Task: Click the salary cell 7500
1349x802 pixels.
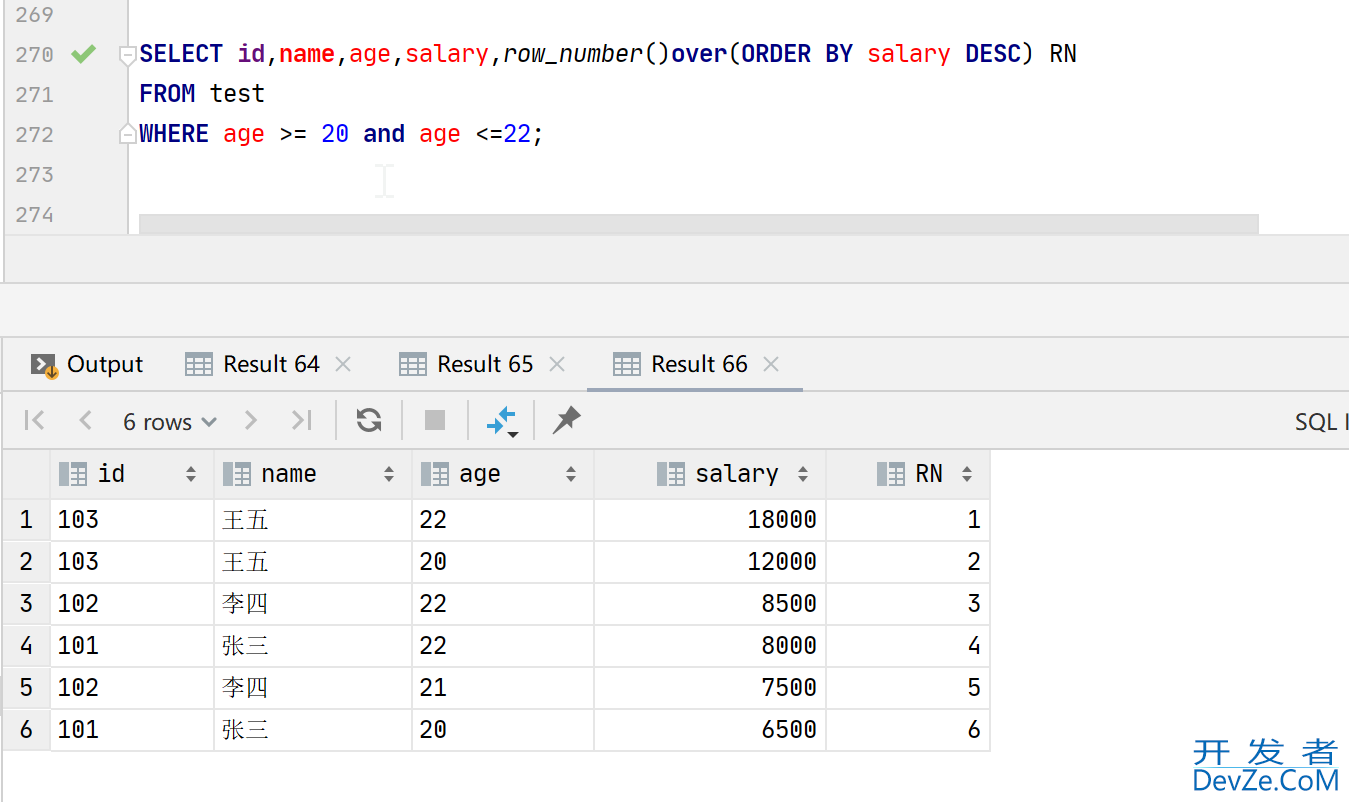Action: (x=710, y=688)
